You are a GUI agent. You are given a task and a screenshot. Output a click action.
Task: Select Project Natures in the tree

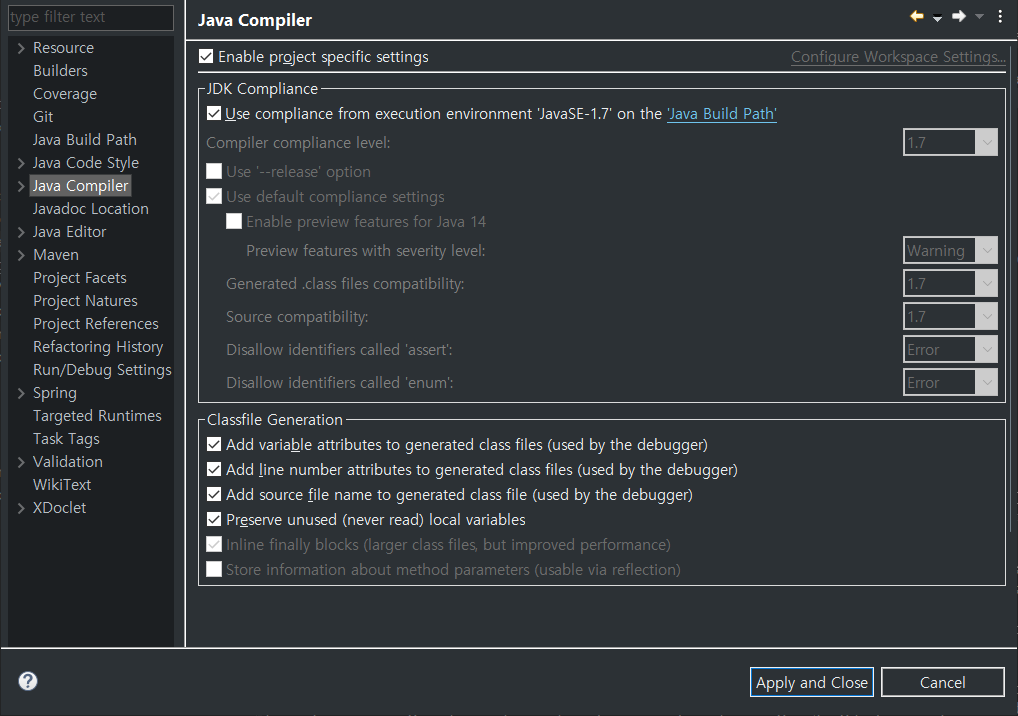point(85,301)
